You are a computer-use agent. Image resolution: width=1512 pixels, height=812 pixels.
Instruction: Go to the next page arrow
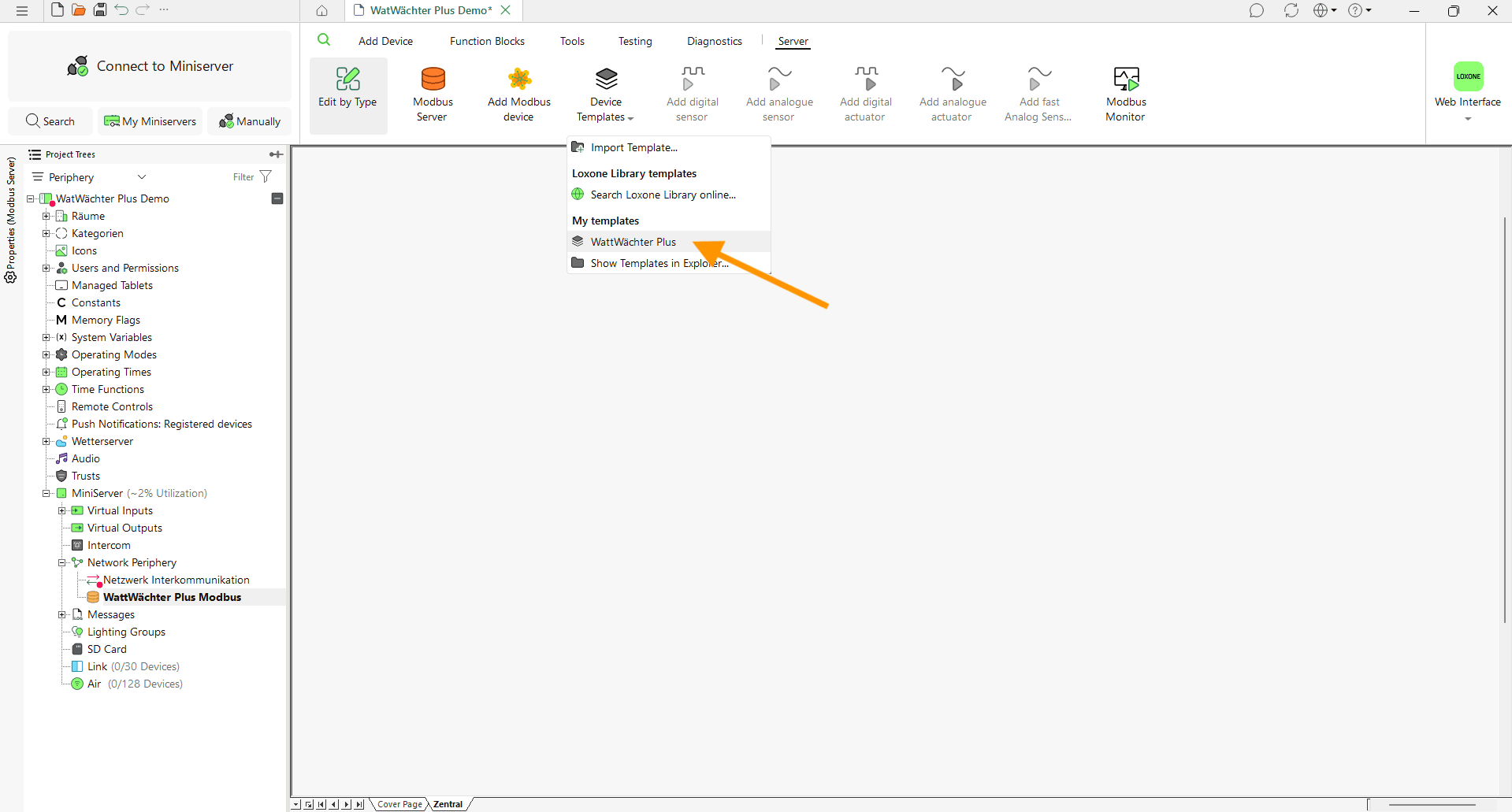click(x=347, y=804)
